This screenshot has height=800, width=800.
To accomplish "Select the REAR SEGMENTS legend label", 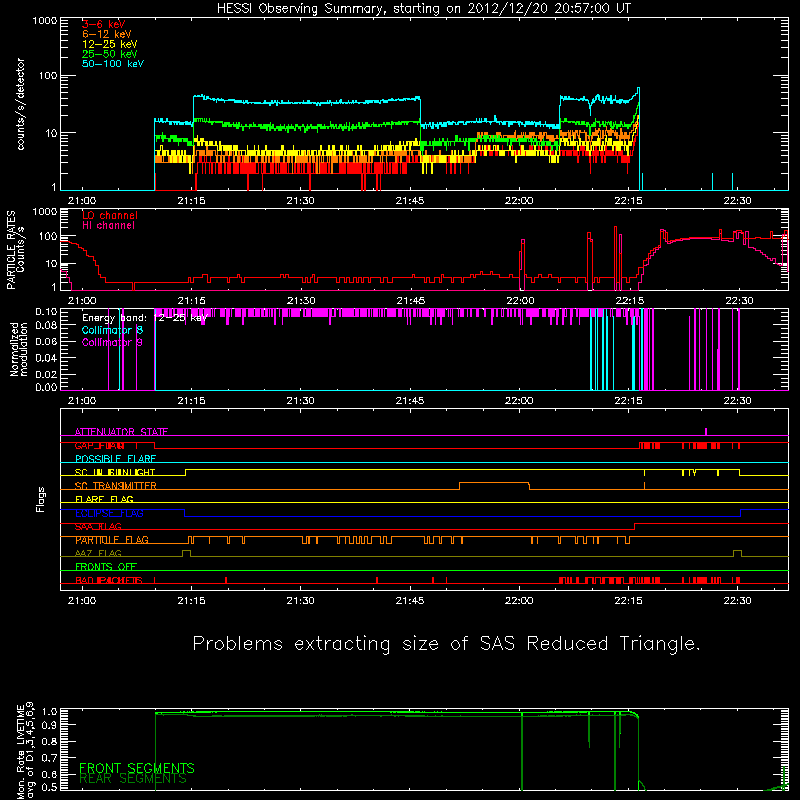I will pos(133,779).
